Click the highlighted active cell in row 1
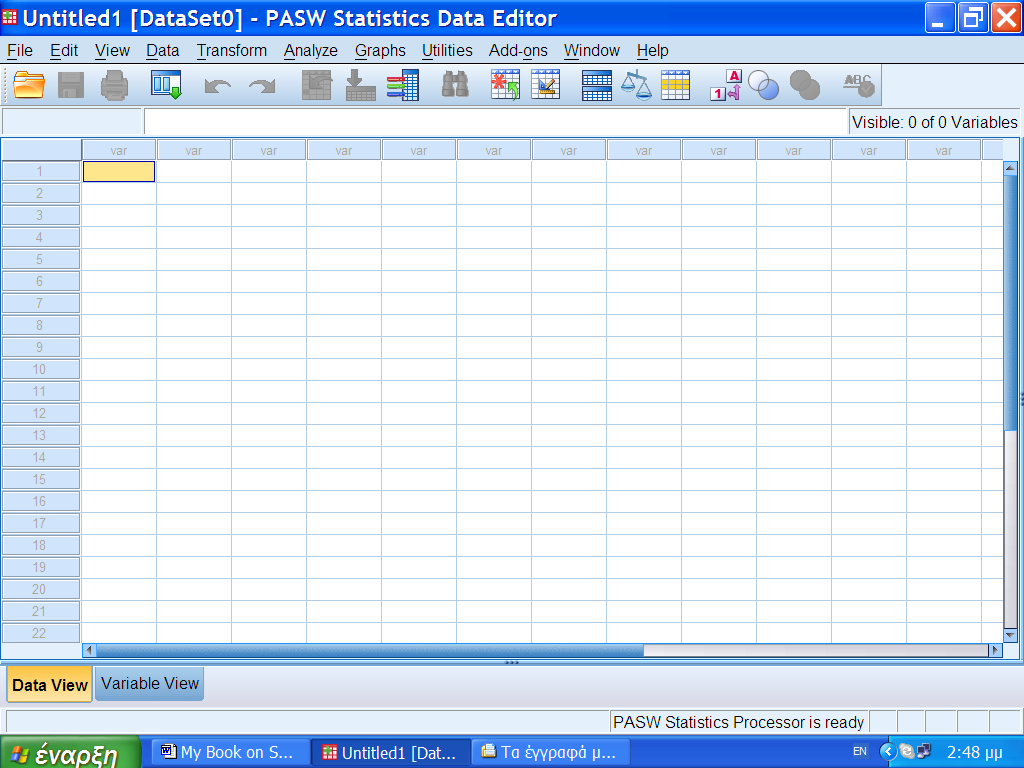 click(x=119, y=172)
